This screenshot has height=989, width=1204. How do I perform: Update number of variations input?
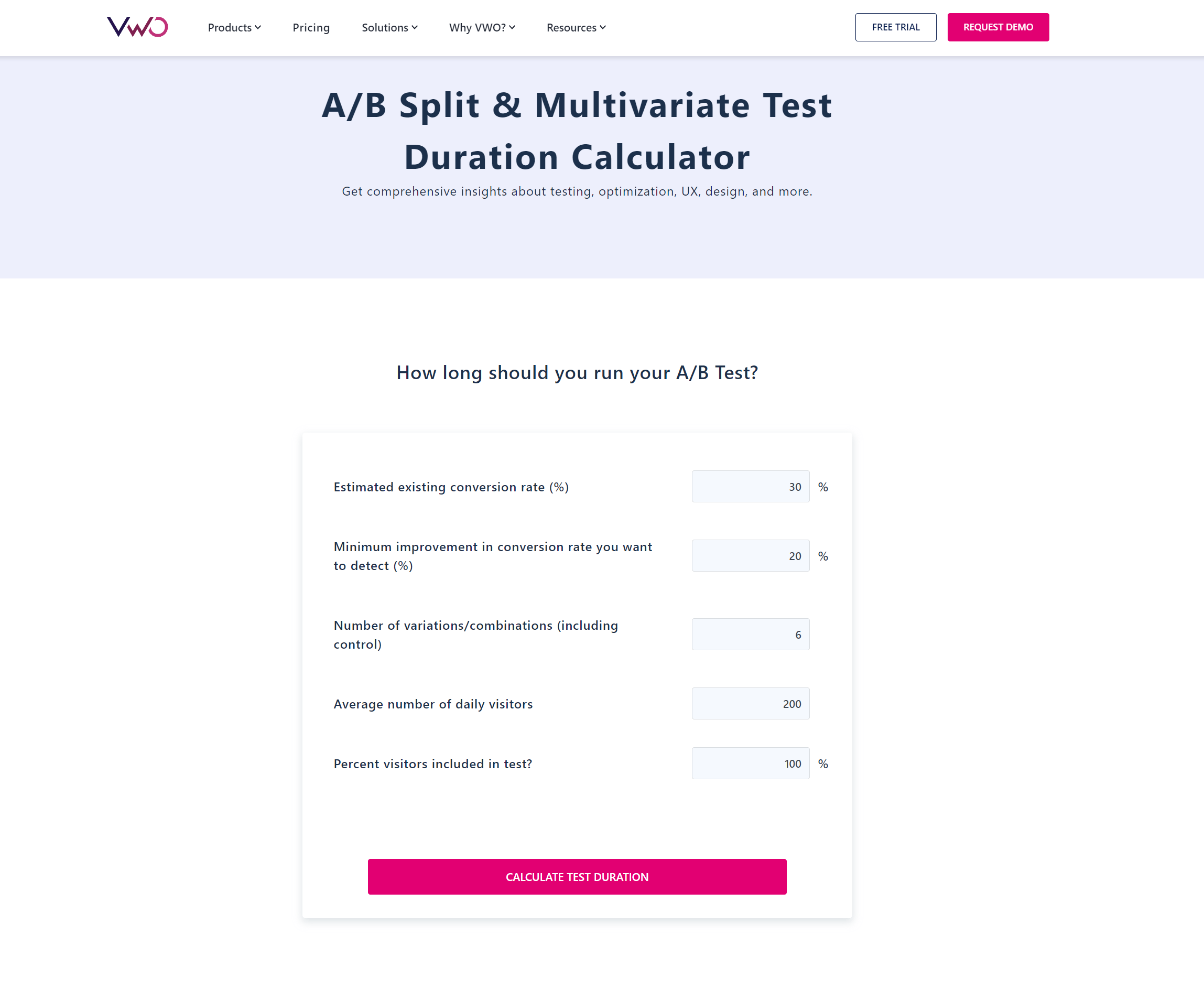[x=751, y=634]
